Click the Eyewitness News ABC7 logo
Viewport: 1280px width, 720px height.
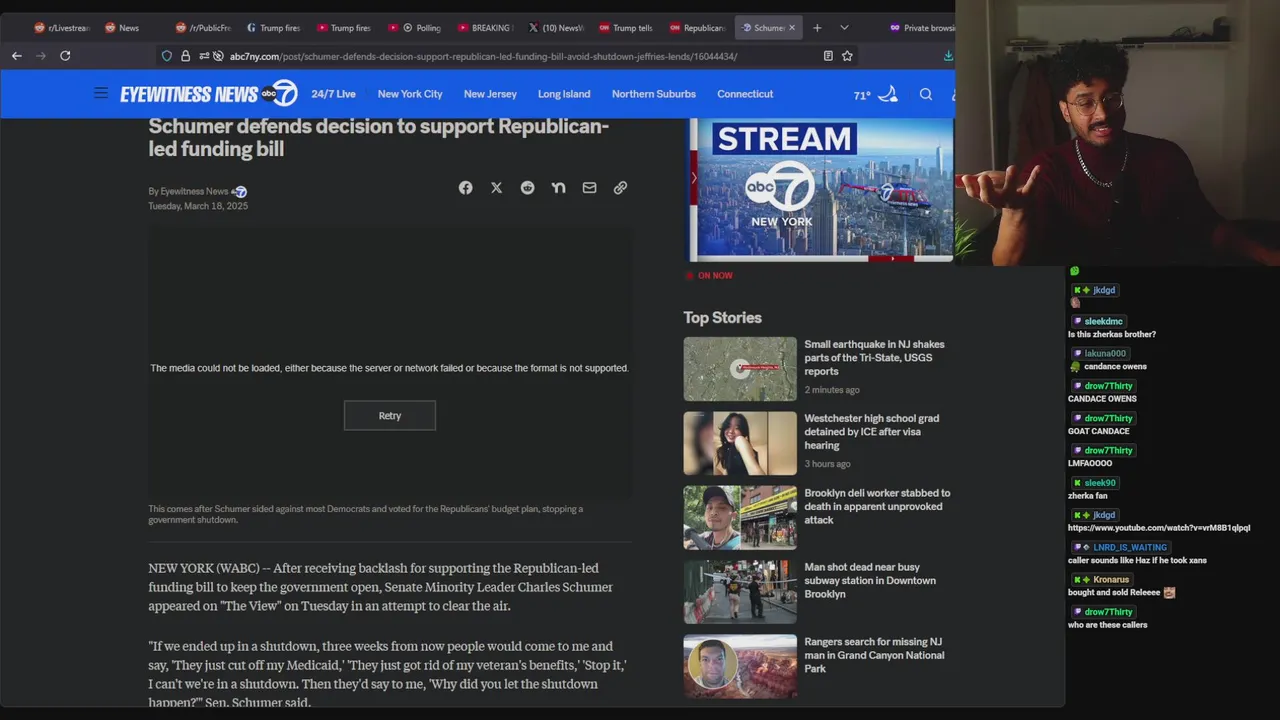point(209,93)
